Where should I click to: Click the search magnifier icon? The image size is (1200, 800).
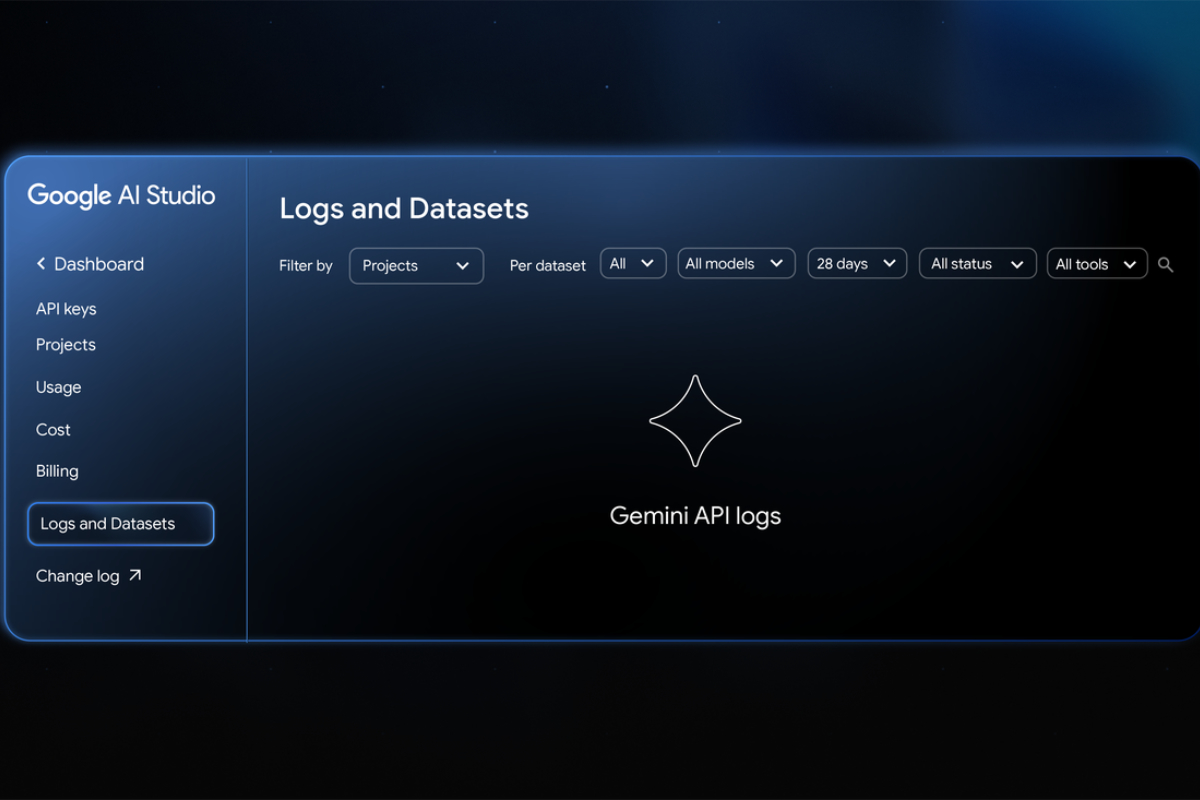pos(1165,265)
